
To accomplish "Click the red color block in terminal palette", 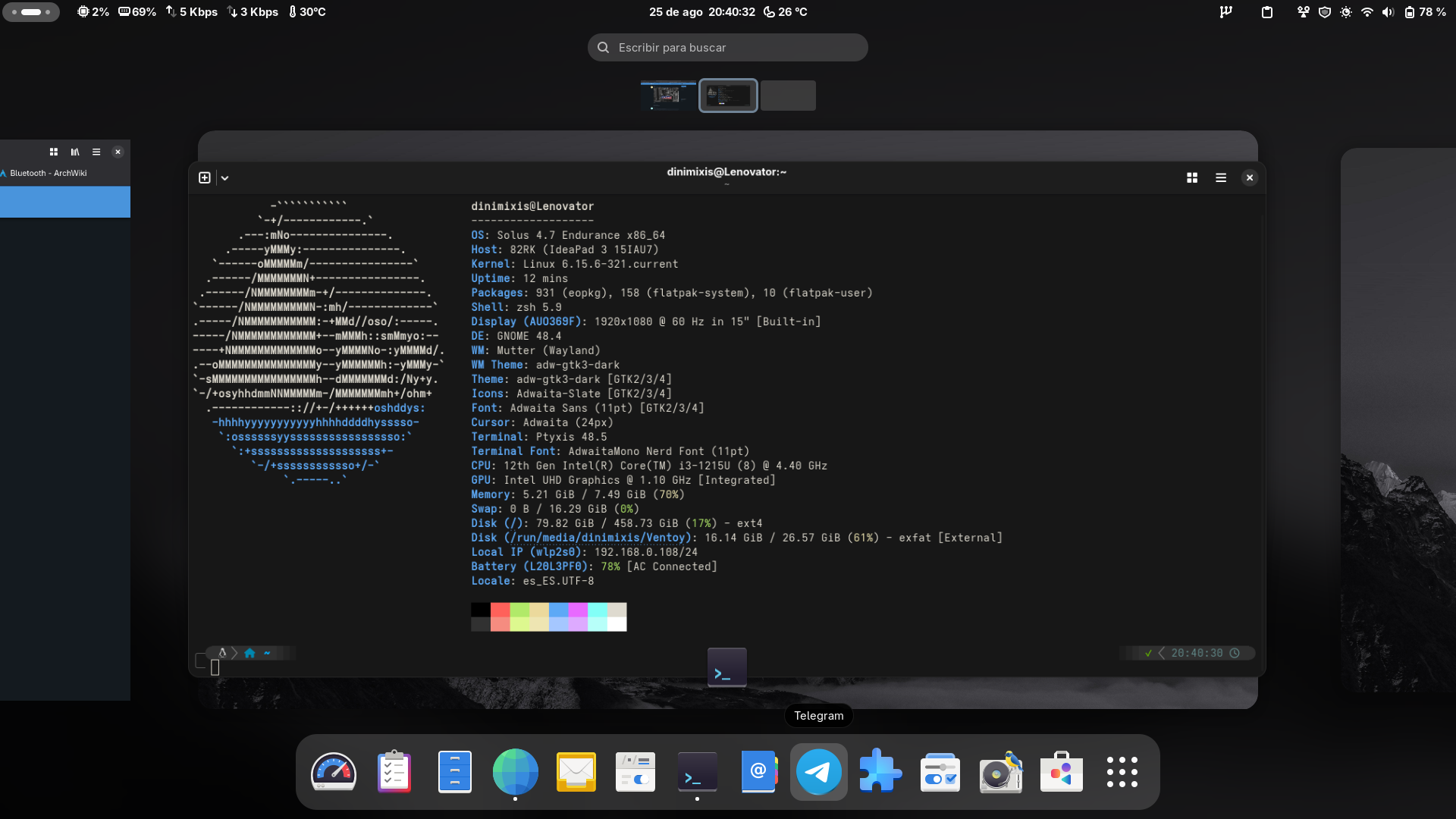I will coord(500,610).
